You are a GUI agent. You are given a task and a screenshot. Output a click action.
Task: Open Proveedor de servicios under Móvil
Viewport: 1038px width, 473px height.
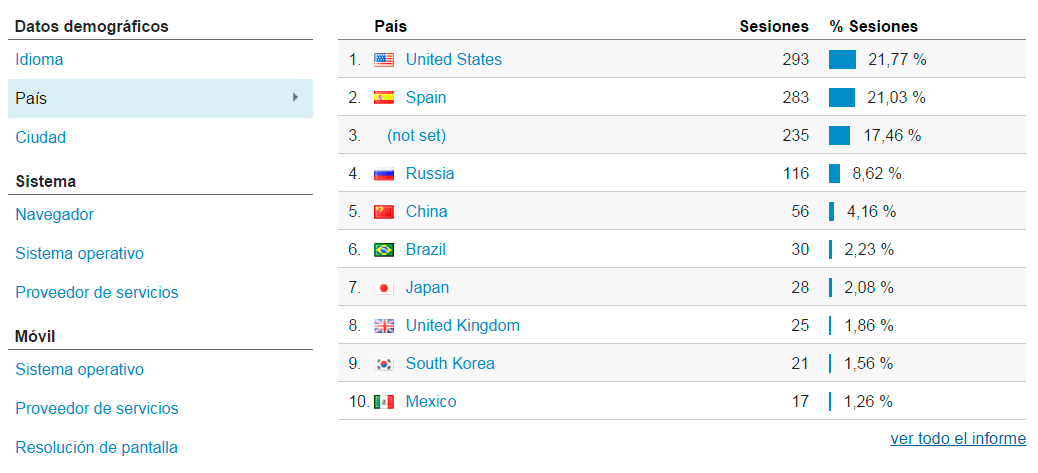click(97, 409)
